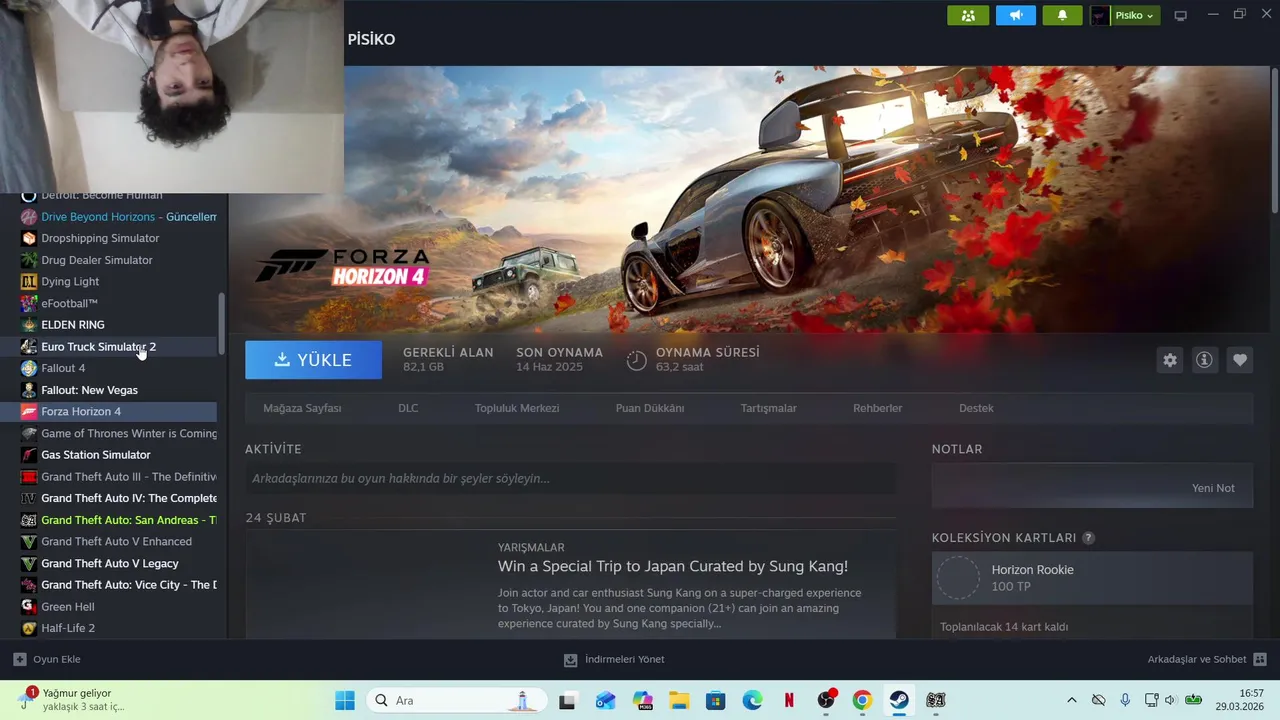Click the game page vertical scrollbar
This screenshot has width=1280, height=720.
(x=1274, y=140)
